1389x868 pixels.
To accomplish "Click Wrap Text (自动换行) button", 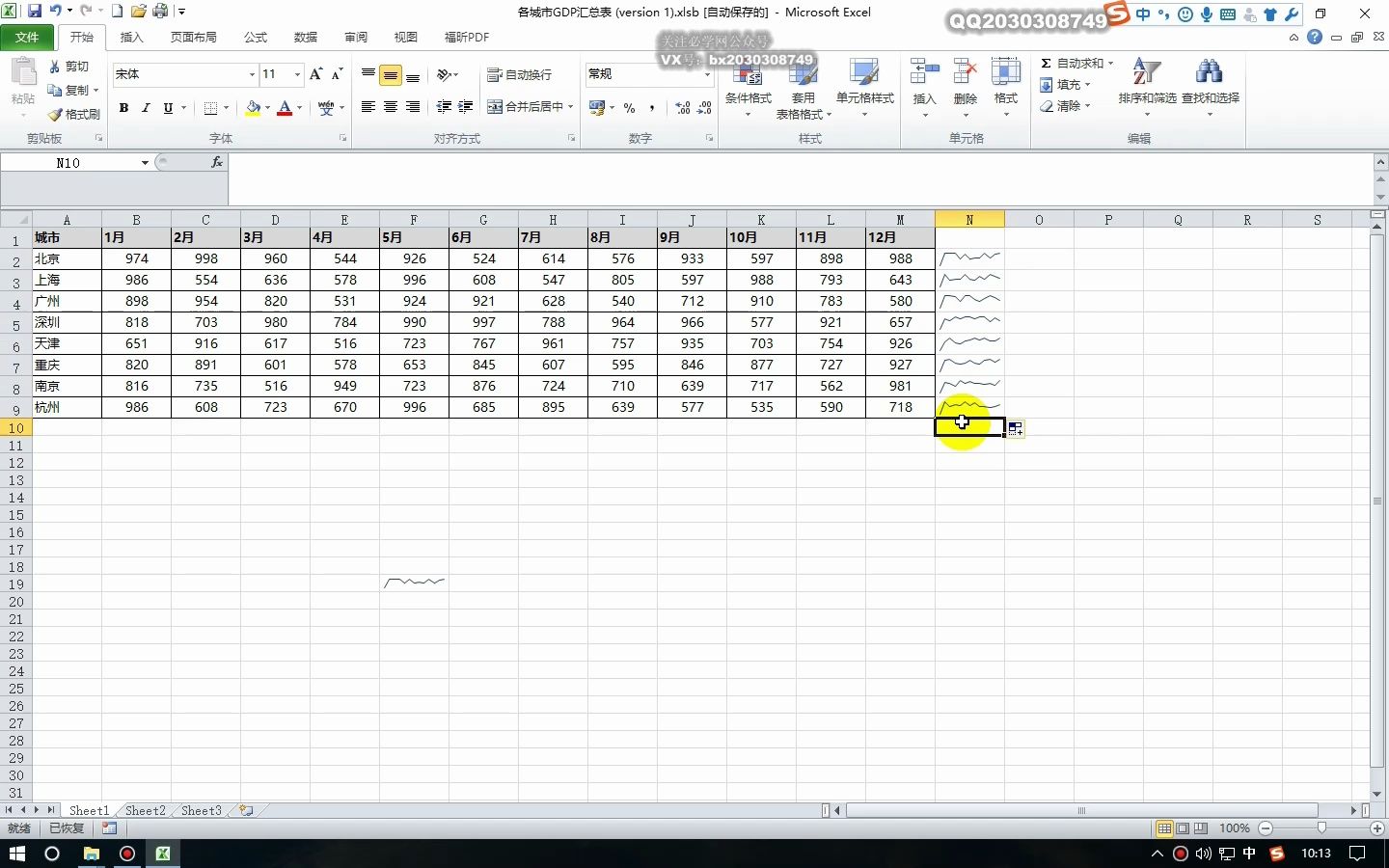I will click(519, 74).
